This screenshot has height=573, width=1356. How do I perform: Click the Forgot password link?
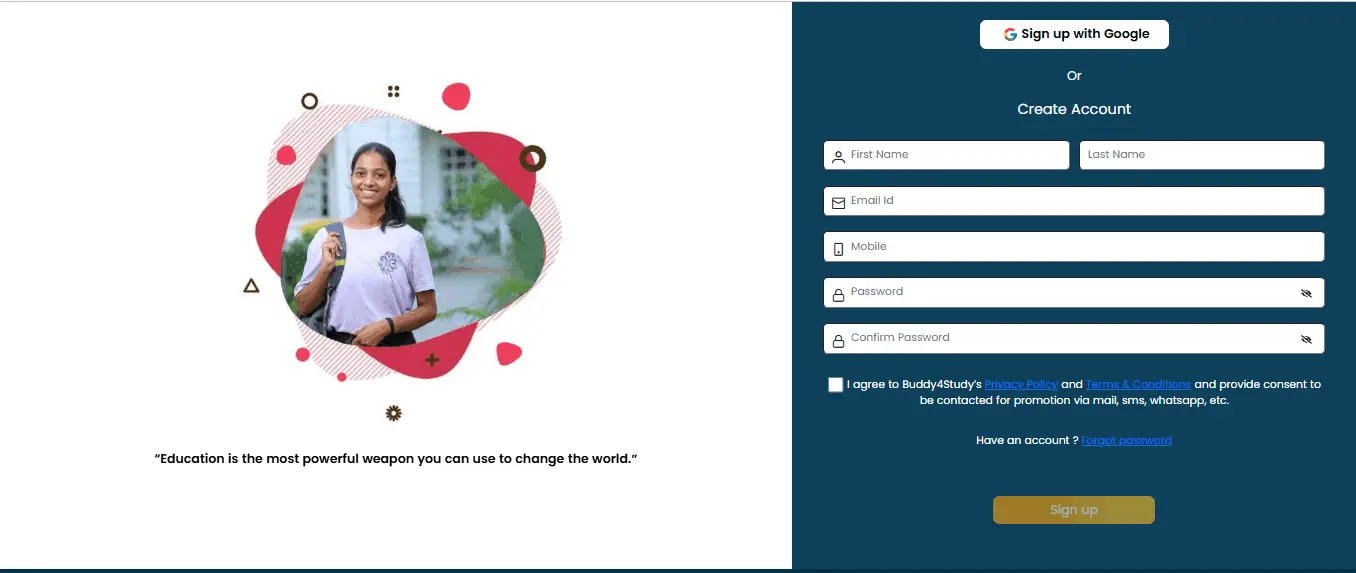coord(1126,440)
